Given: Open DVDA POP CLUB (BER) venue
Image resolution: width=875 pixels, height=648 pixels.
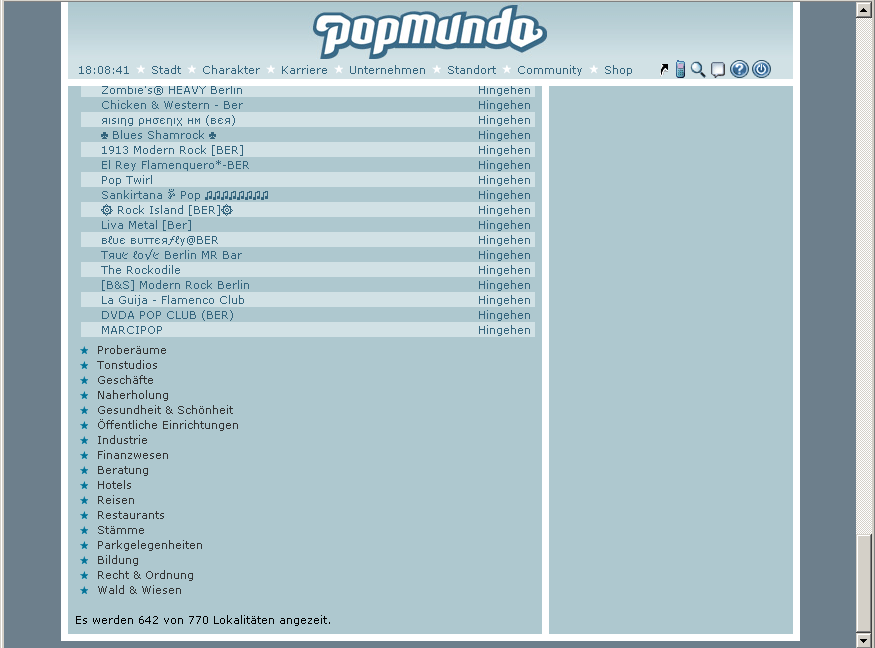Looking at the screenshot, I should (x=167, y=315).
